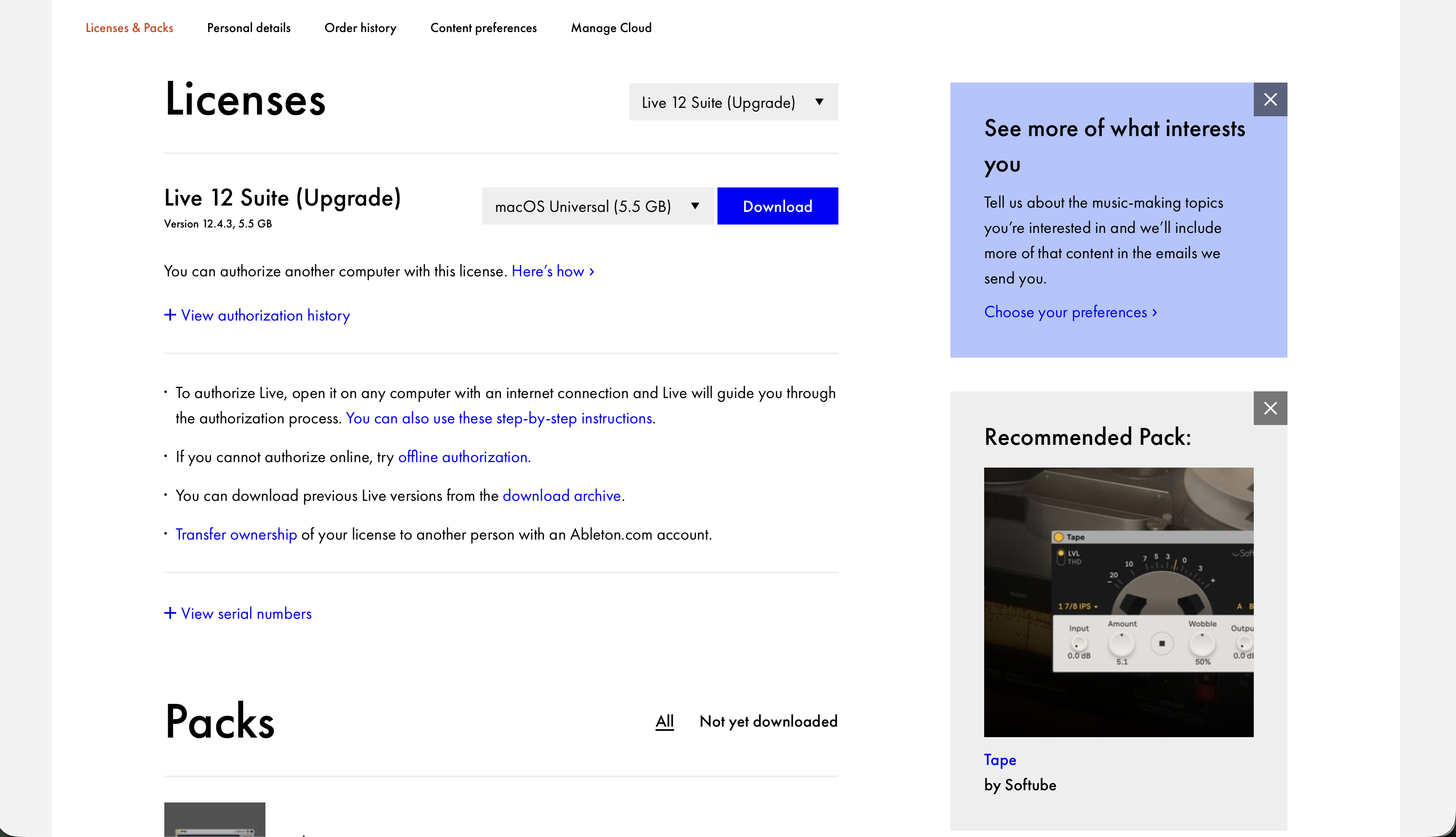Follow the 'Here's how' link

click(552, 271)
